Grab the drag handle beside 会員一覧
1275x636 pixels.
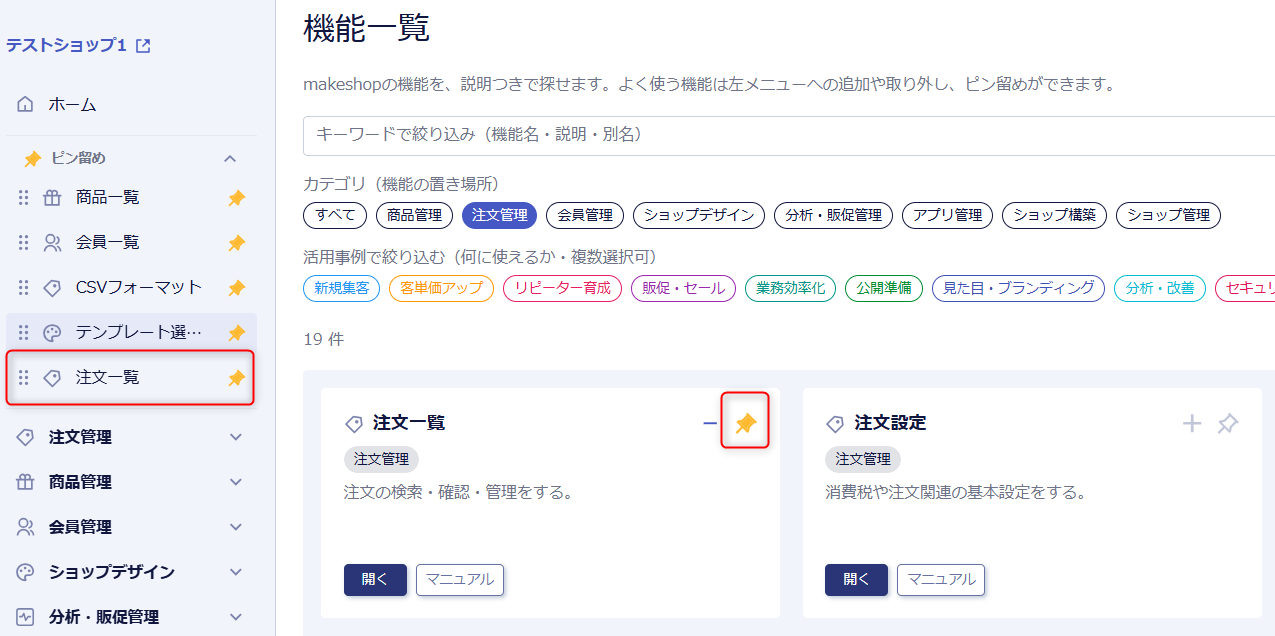click(24, 242)
